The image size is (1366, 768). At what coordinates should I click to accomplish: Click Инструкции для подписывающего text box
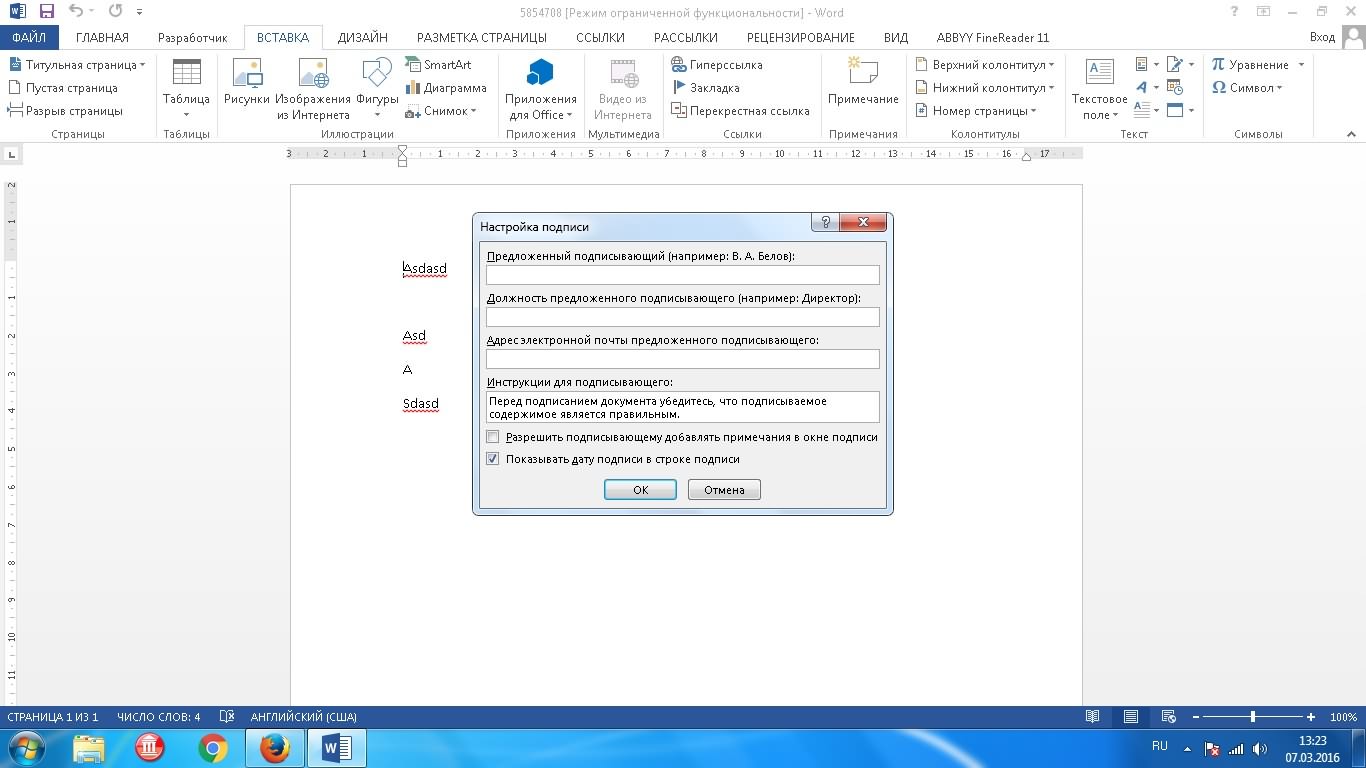683,407
